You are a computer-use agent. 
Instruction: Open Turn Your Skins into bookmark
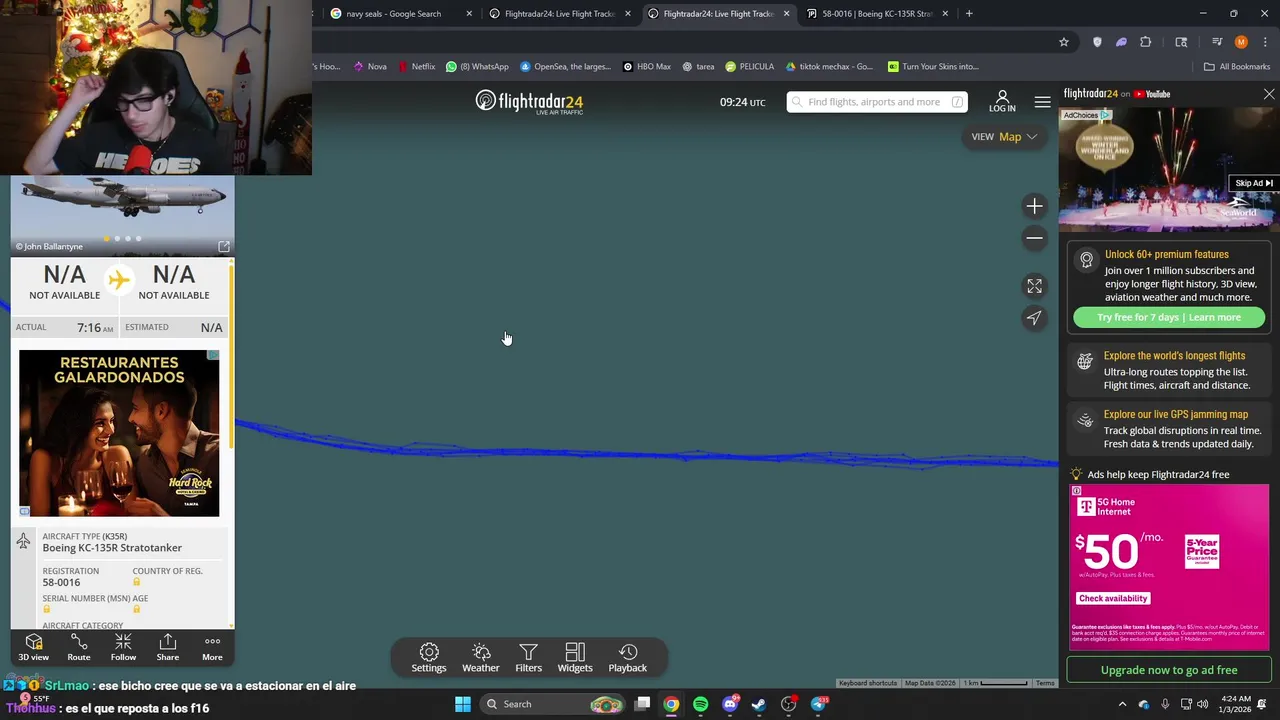932,67
